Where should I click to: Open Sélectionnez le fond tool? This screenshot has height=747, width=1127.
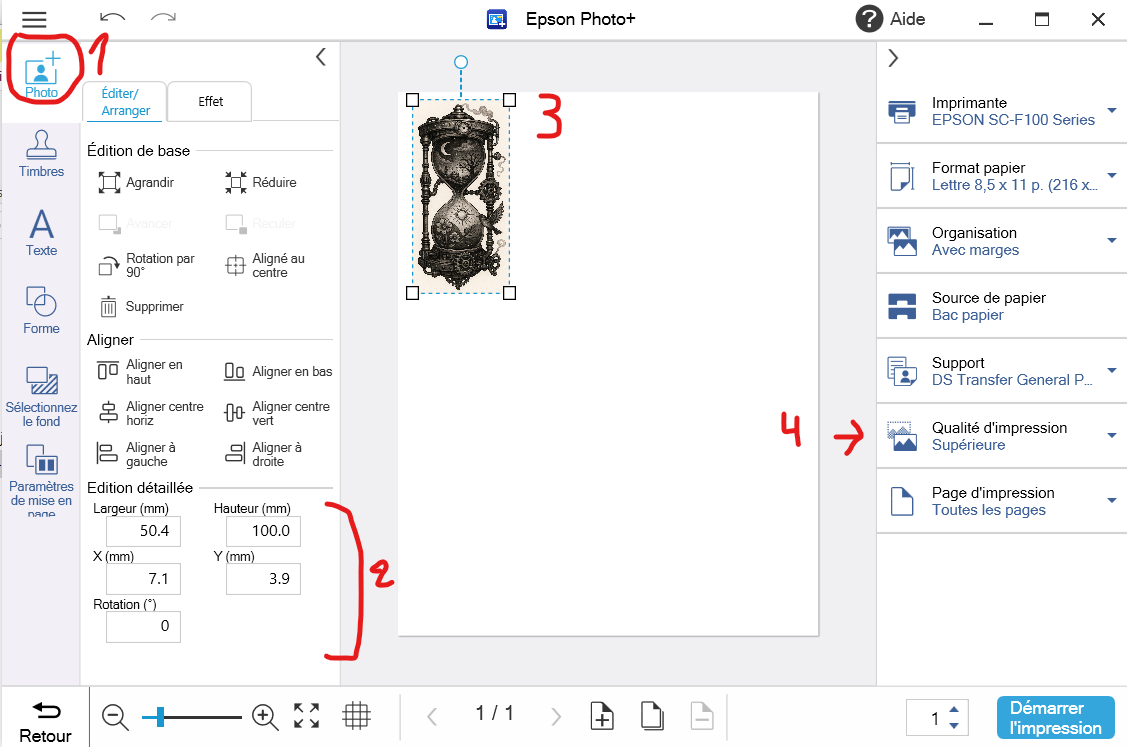(41, 397)
